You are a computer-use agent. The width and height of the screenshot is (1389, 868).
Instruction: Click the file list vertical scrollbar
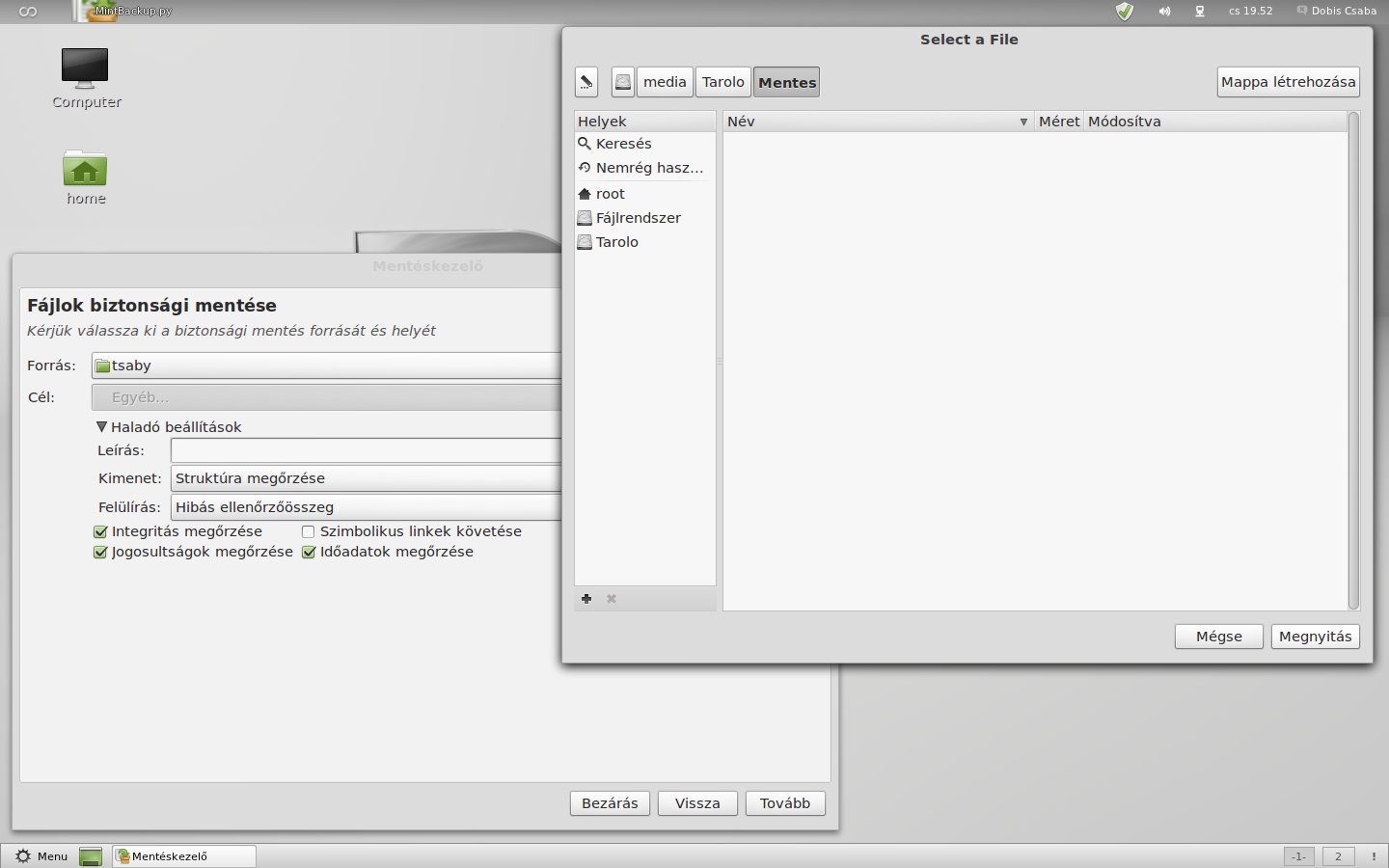point(1353,361)
